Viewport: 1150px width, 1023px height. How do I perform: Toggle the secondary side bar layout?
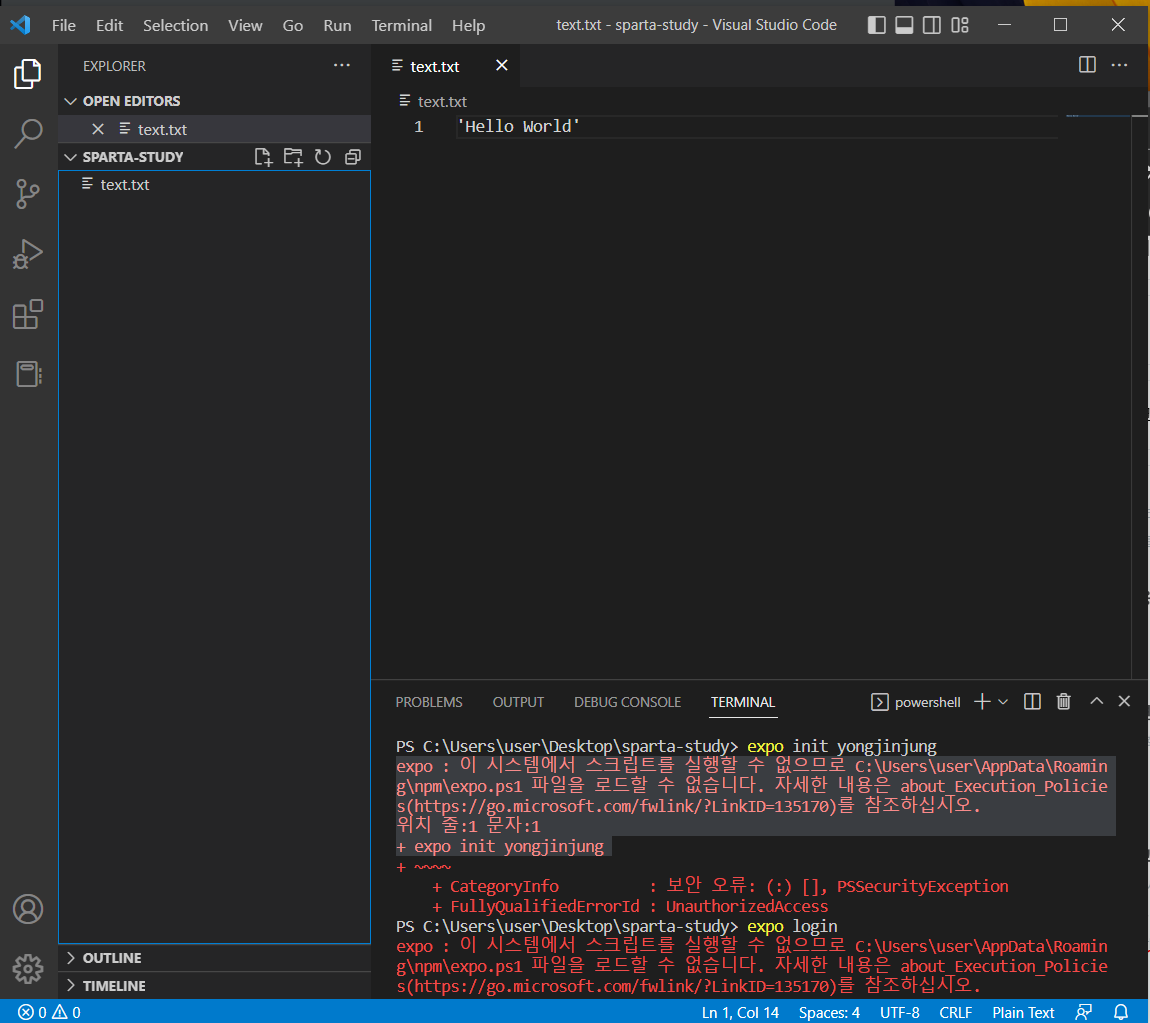pyautogui.click(x=932, y=25)
